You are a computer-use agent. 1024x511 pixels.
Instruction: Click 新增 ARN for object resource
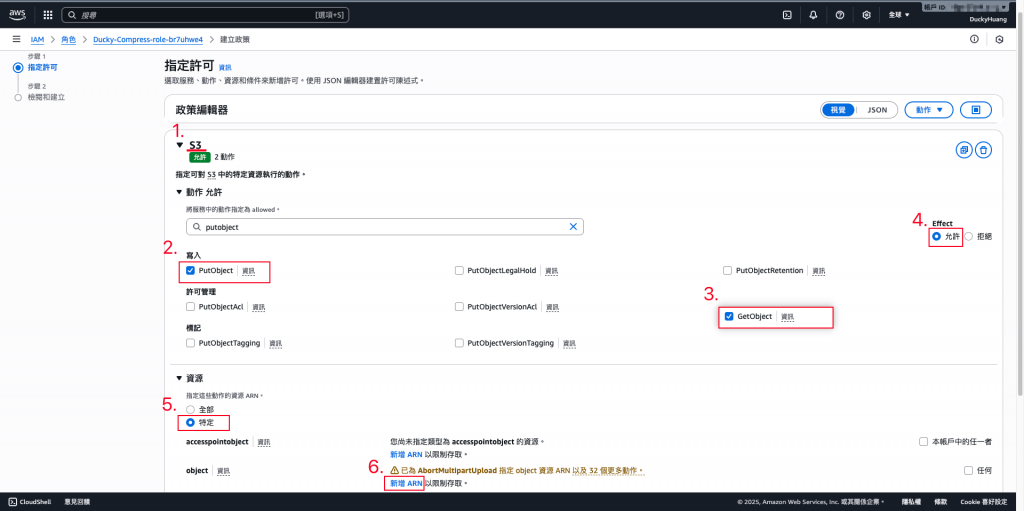(406, 483)
